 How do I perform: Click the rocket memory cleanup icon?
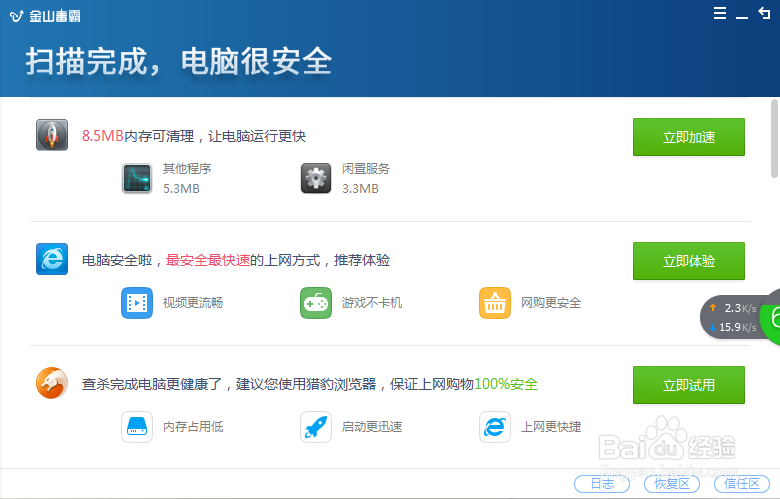pyautogui.click(x=52, y=135)
